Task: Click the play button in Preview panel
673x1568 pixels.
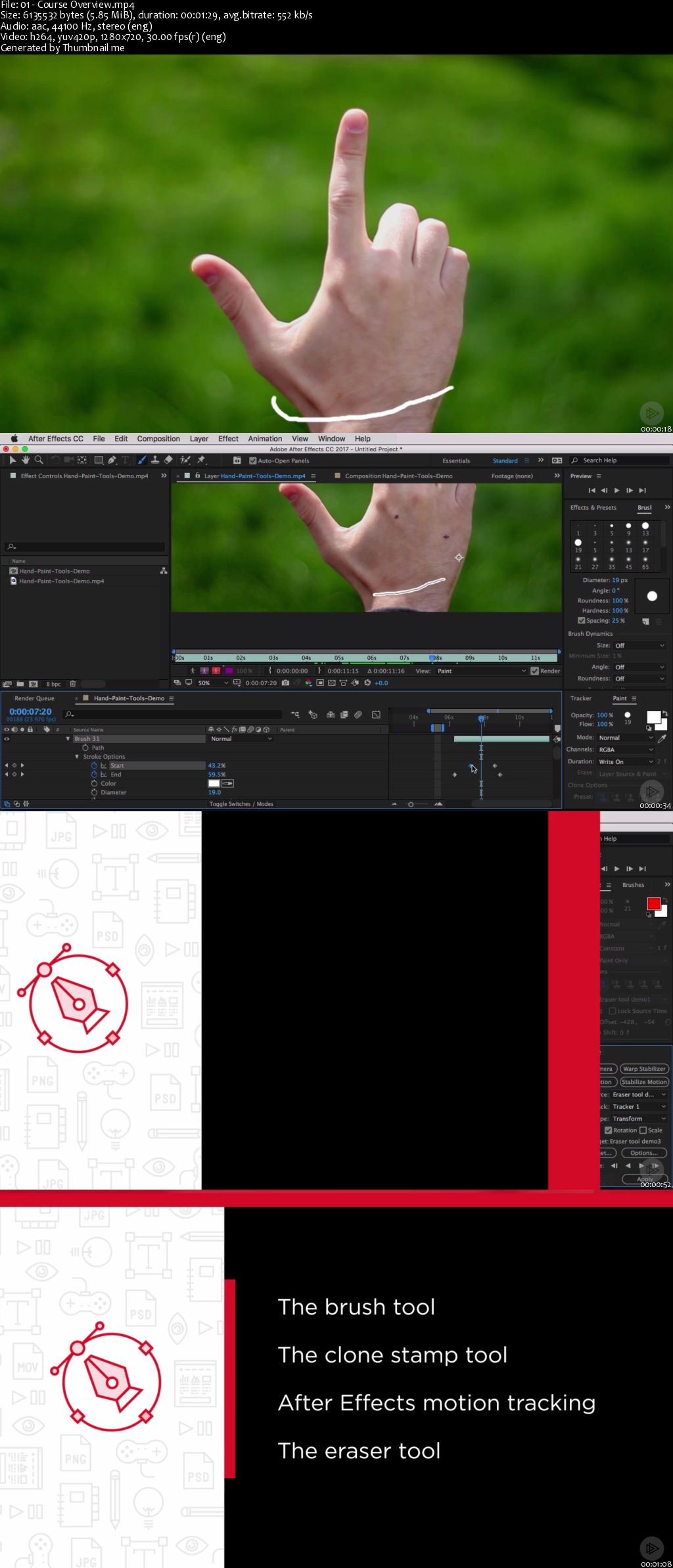Action: (x=616, y=490)
